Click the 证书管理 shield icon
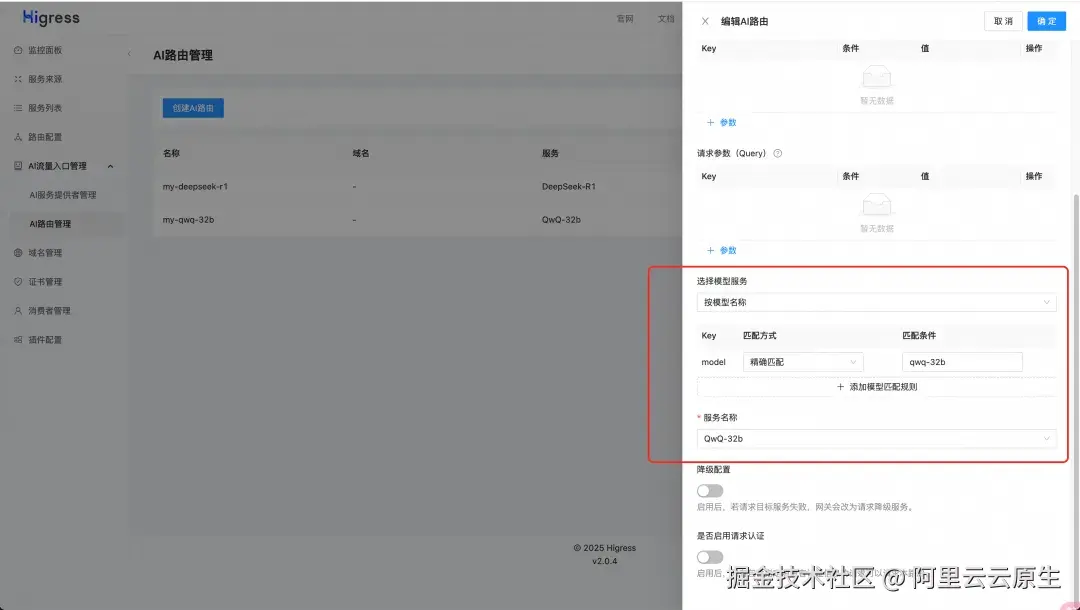The height and width of the screenshot is (610, 1080). coord(18,282)
